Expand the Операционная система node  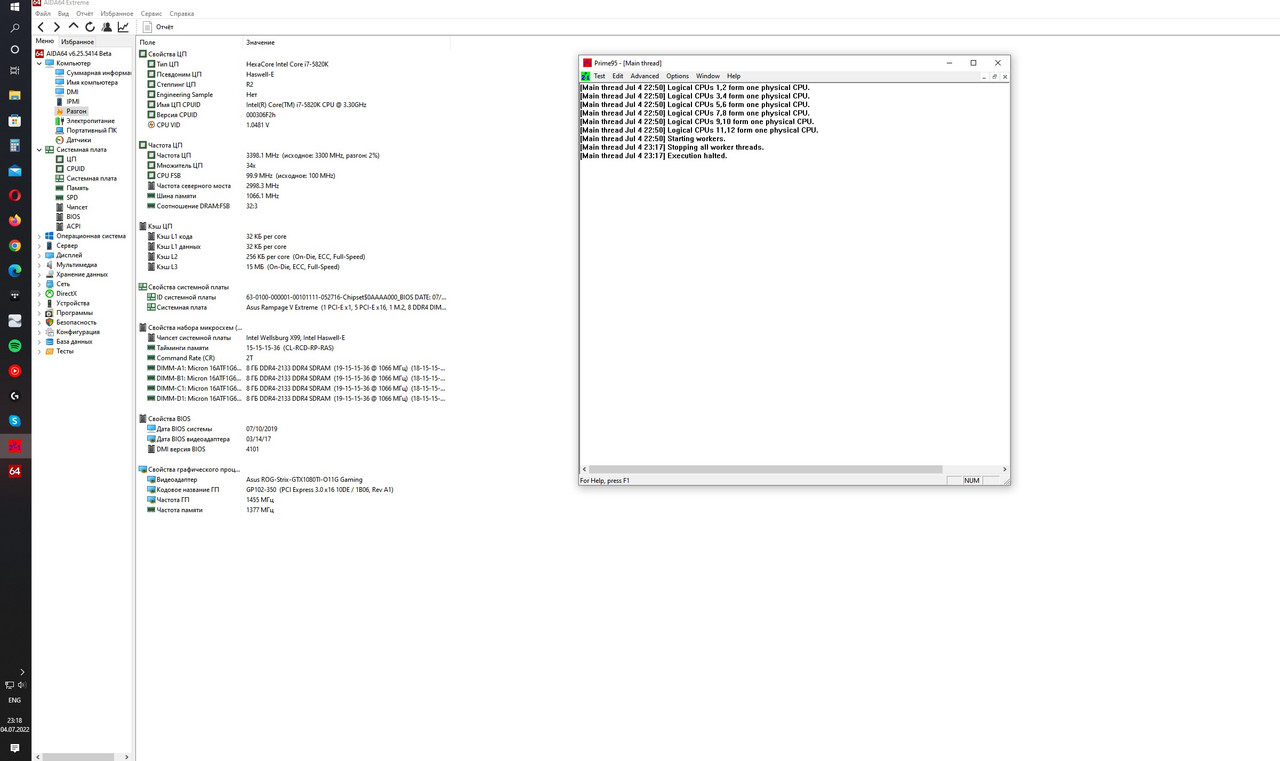(x=39, y=236)
